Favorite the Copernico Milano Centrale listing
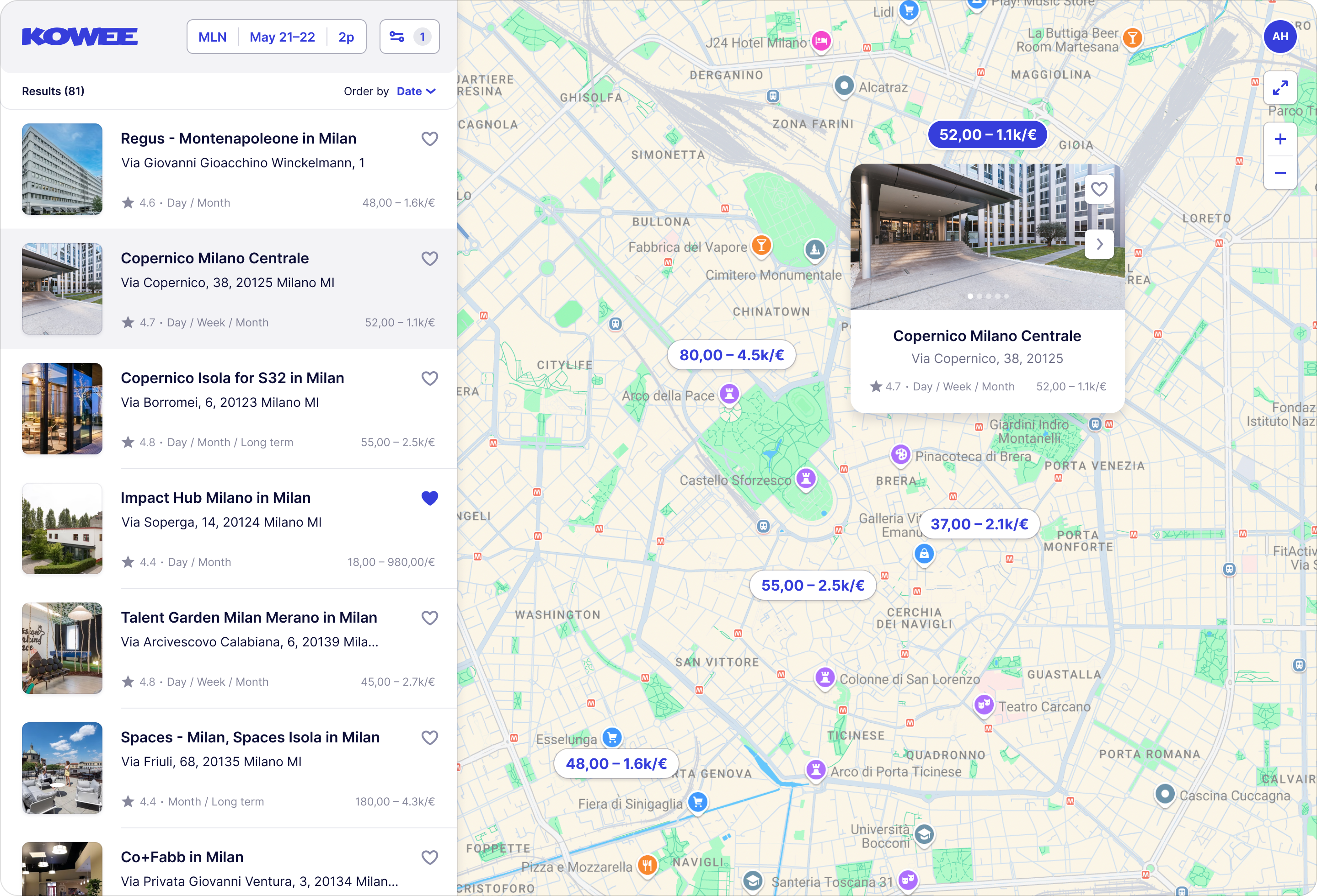Screen dimensions: 1317x896 (429, 258)
